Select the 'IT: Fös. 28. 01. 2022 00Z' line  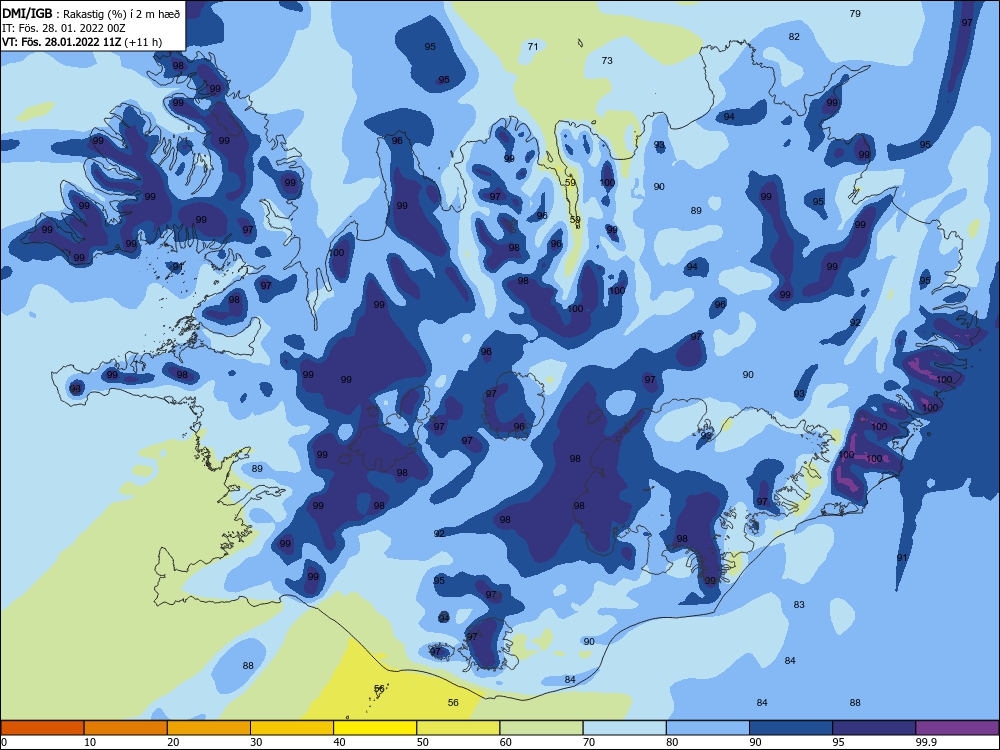[64, 28]
